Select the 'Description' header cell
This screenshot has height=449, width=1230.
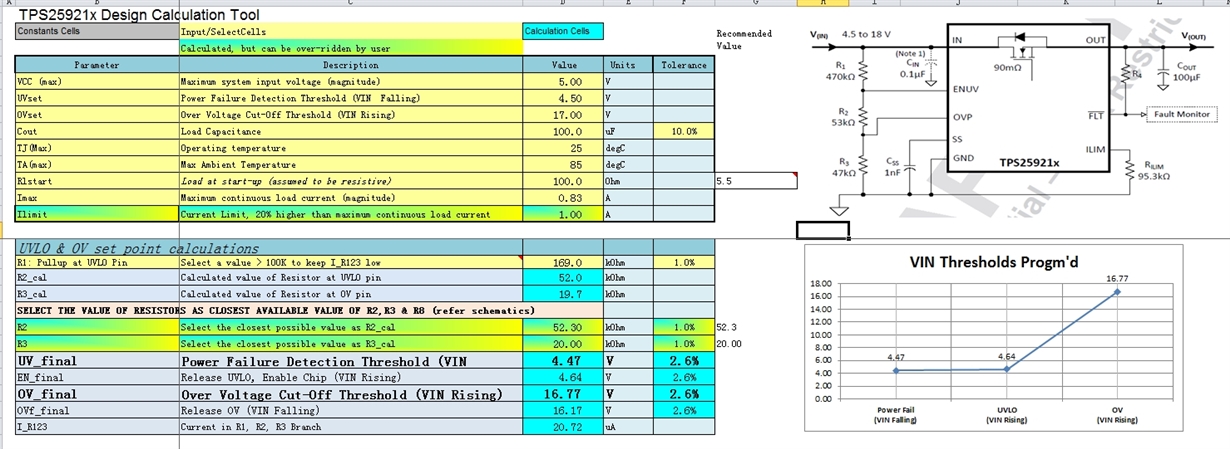coord(350,65)
